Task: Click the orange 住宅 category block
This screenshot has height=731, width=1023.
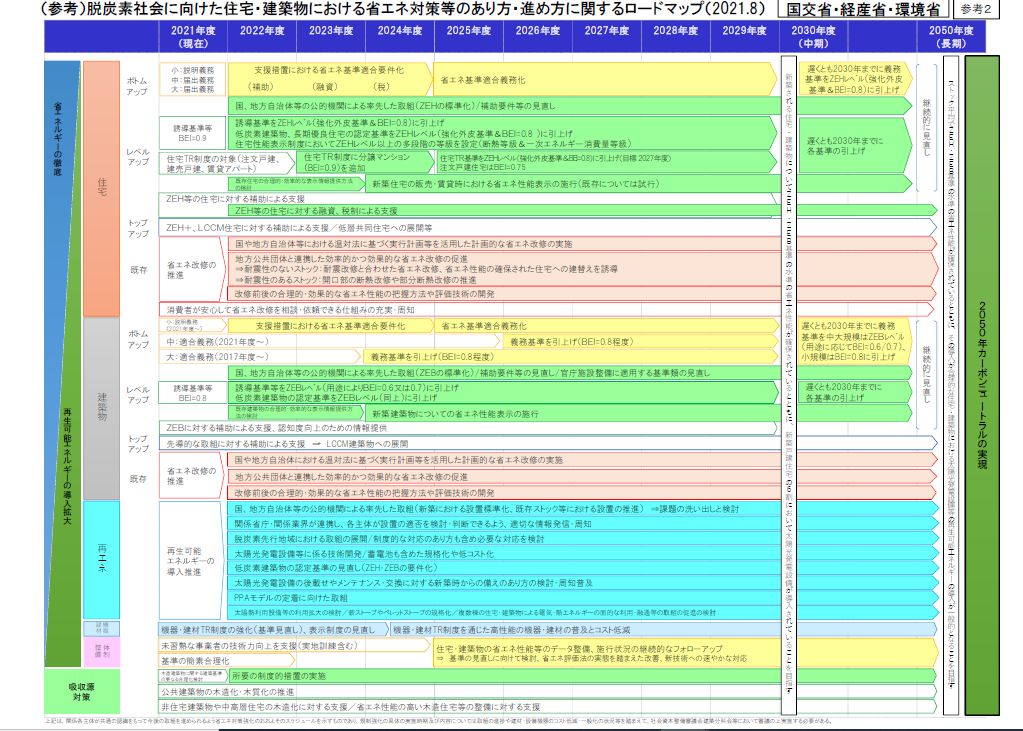Action: point(101,187)
